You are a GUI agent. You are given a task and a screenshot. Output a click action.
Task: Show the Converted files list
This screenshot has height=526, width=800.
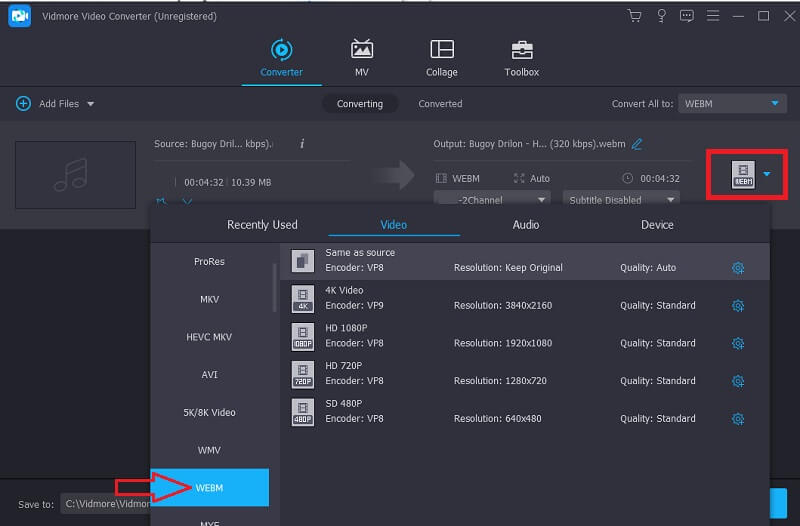(440, 104)
